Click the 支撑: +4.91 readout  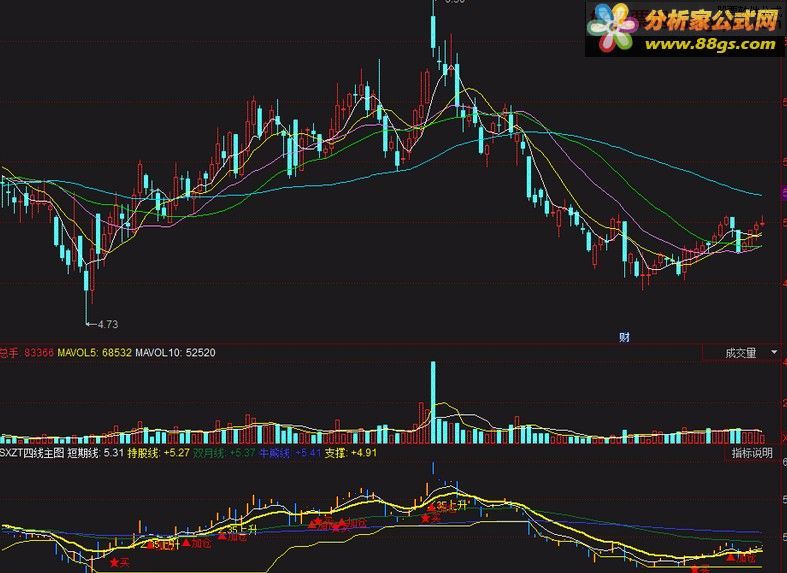click(x=351, y=453)
